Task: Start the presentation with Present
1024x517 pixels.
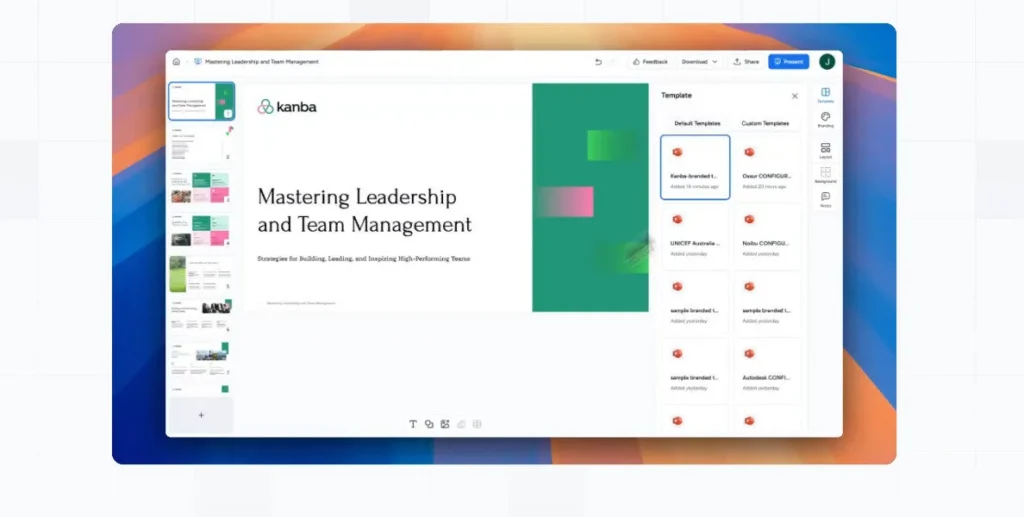Action: click(x=788, y=61)
